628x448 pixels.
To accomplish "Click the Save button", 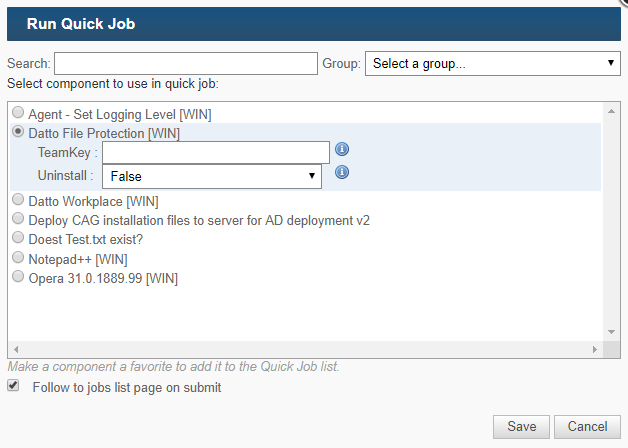I will point(521,426).
